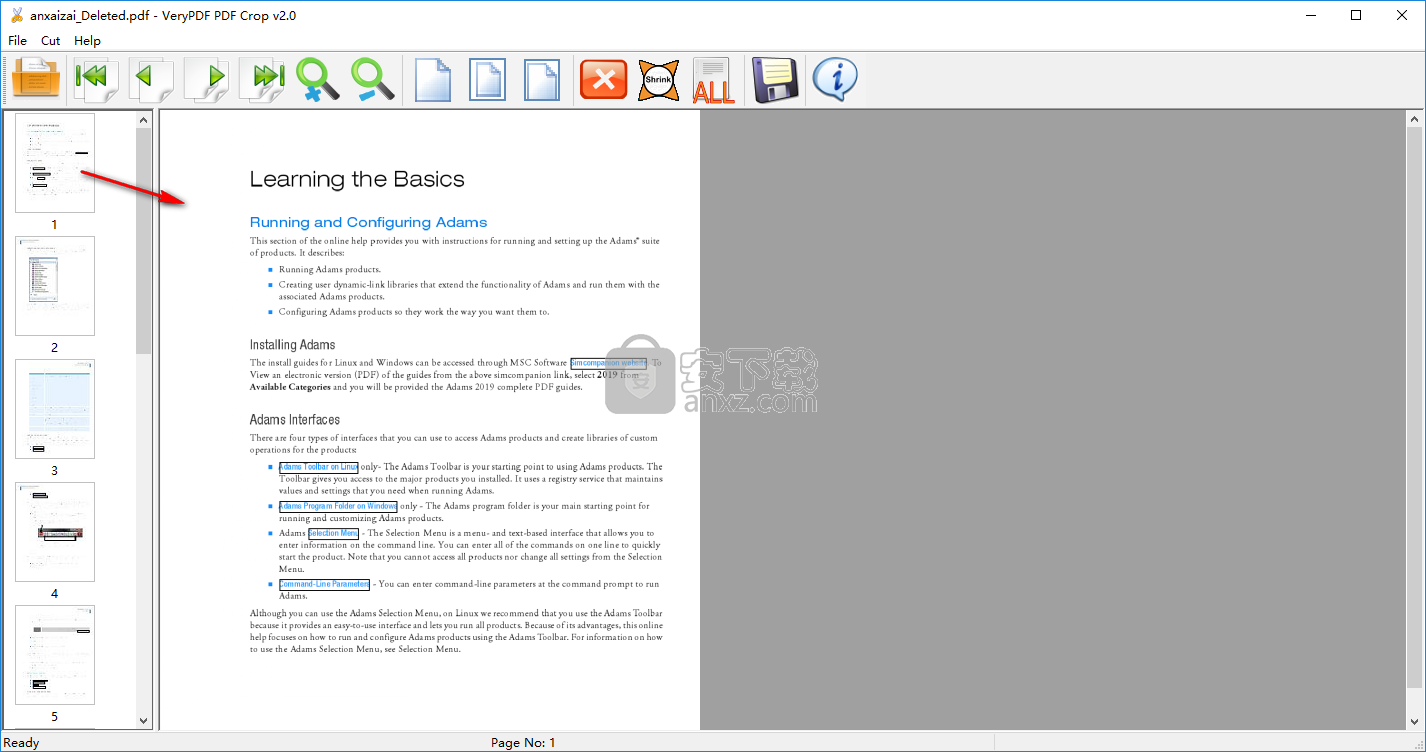Viewport: 1426px width, 752px height.
Task: Click the document view scroll-down arrow
Action: tap(1414, 721)
